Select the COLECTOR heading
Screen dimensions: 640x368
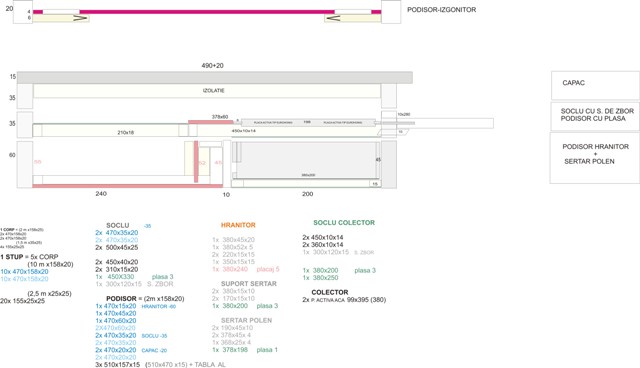pos(330,292)
